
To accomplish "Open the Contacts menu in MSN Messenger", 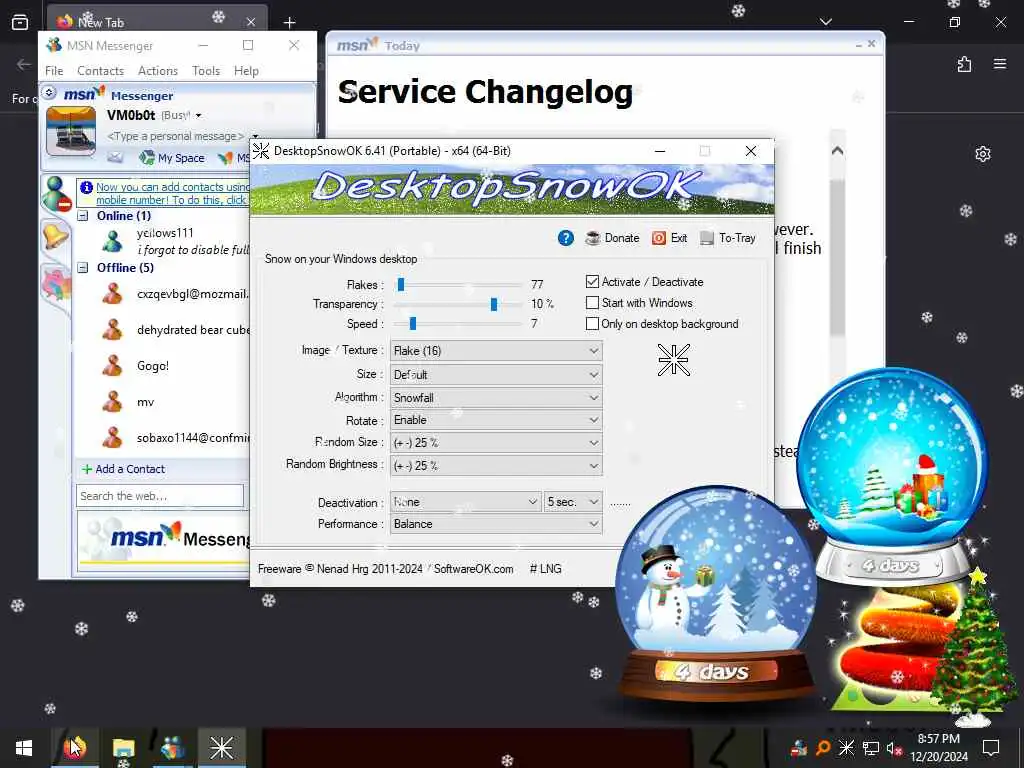I will coord(101,71).
